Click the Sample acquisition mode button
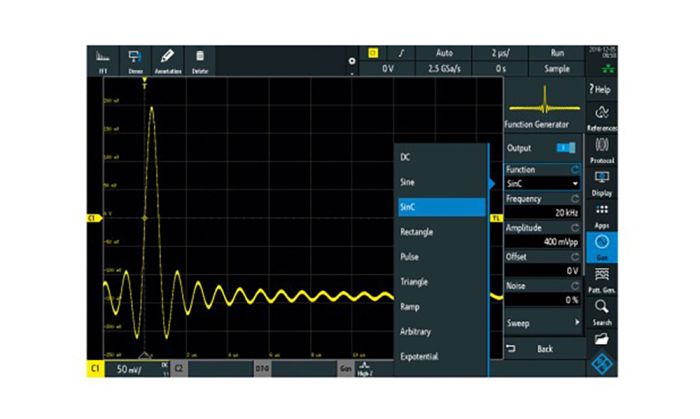Screen dimensions: 700x419 pyautogui.click(x=557, y=69)
